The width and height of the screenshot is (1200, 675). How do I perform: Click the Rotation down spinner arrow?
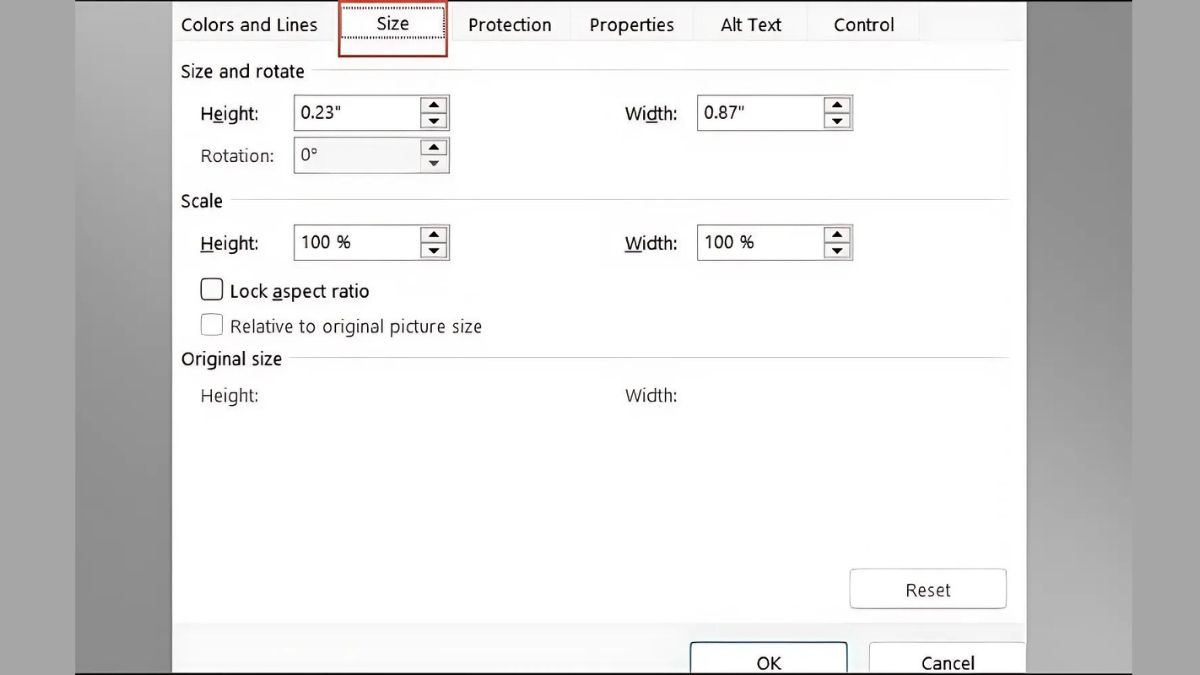[433, 163]
